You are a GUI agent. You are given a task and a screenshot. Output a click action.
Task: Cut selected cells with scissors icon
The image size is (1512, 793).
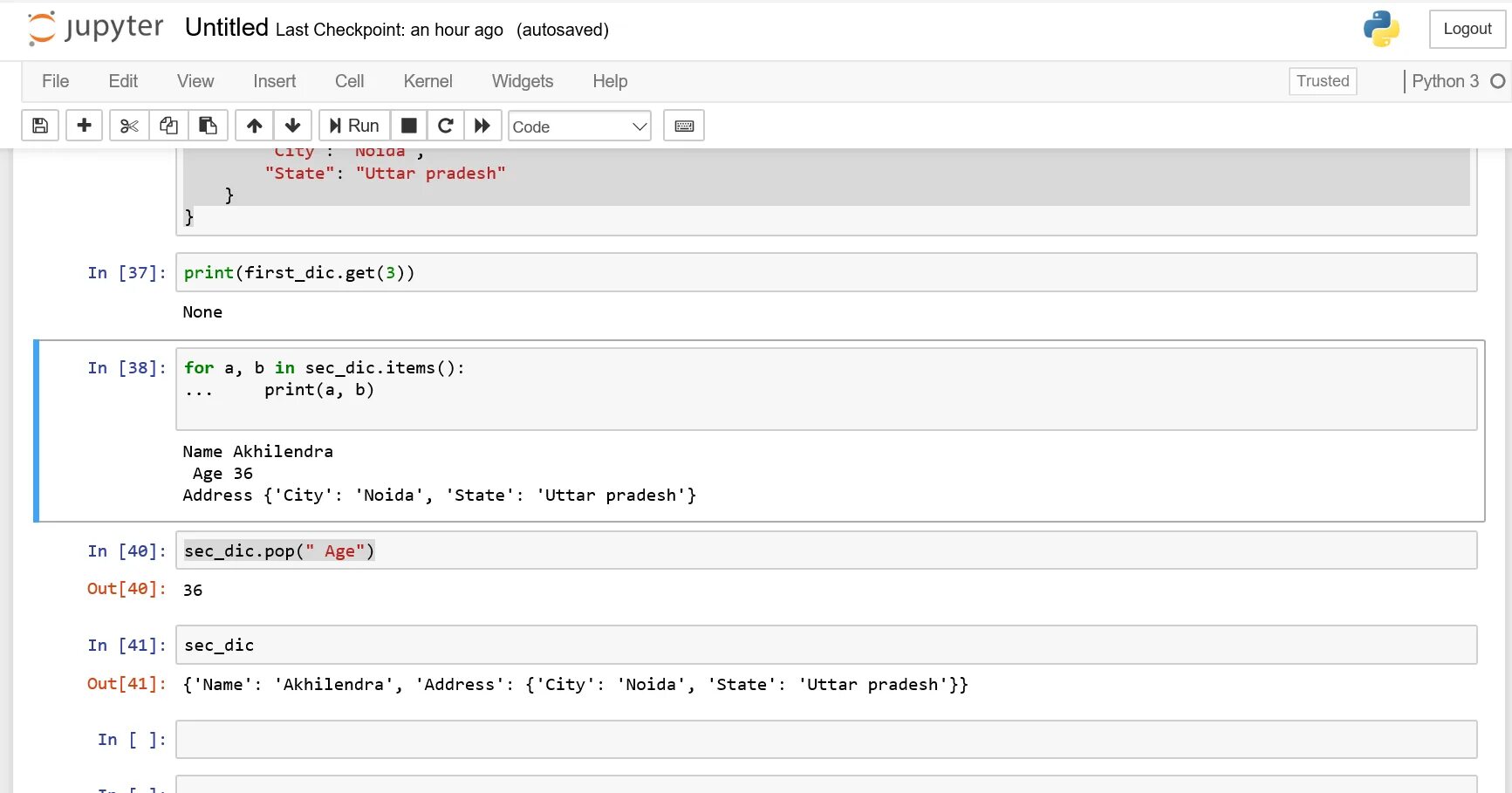click(x=129, y=126)
